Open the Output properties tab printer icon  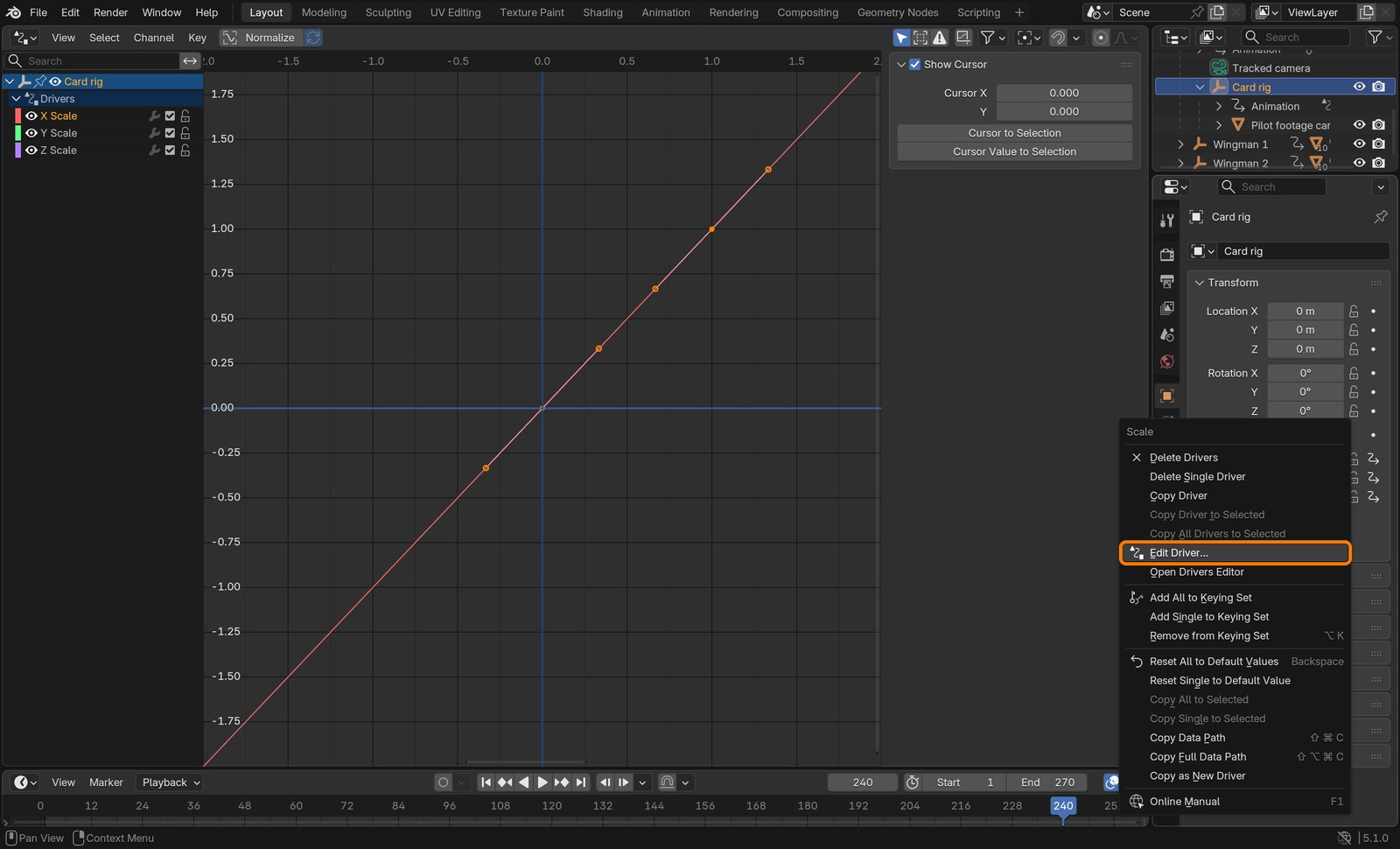(x=1166, y=282)
